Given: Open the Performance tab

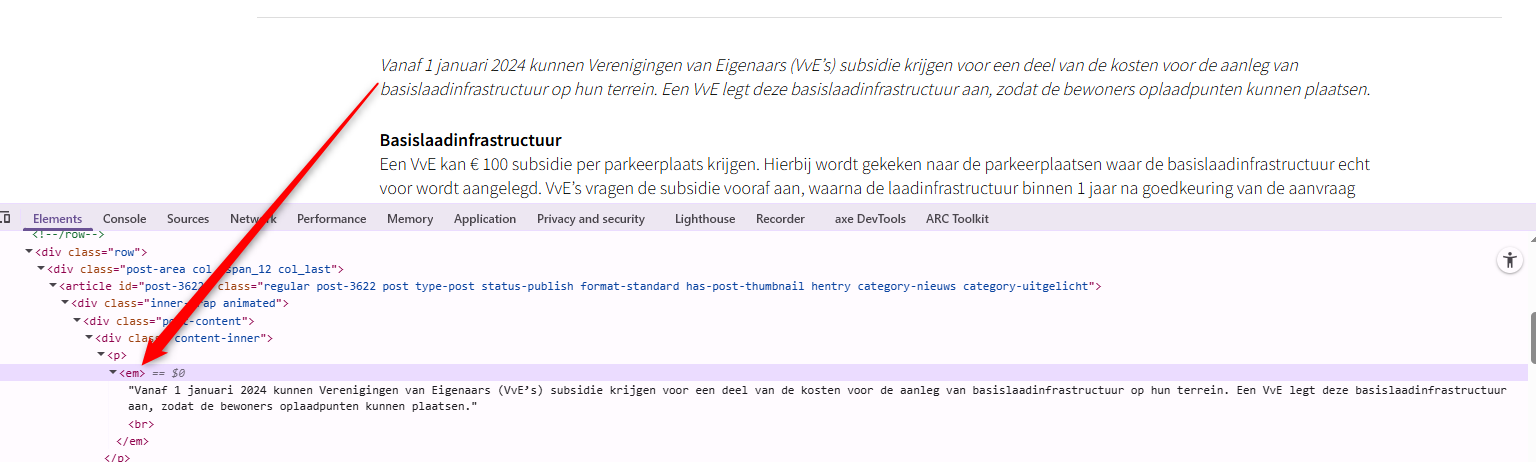Looking at the screenshot, I should [331, 219].
